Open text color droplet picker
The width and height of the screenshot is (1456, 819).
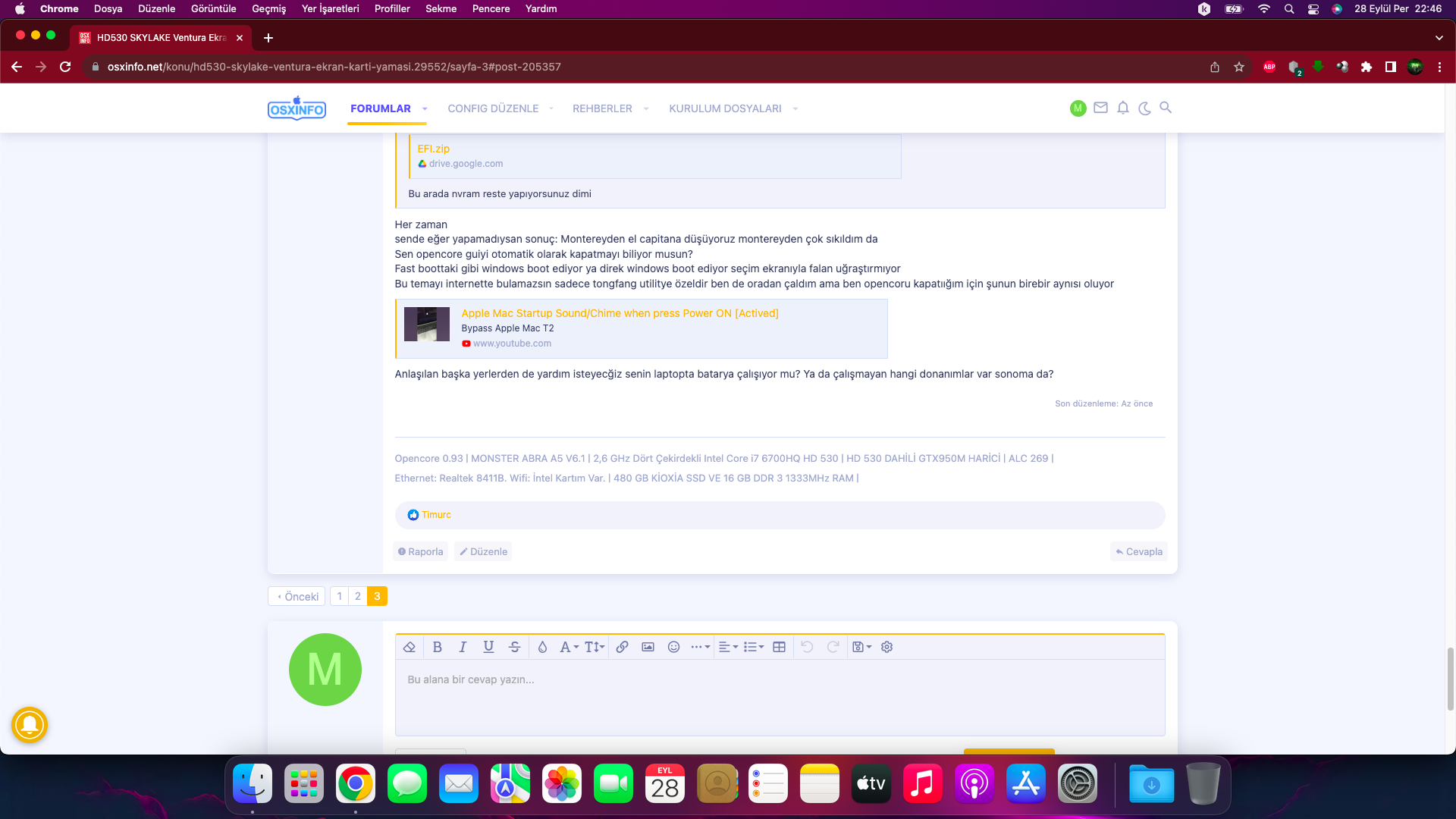pyautogui.click(x=542, y=647)
